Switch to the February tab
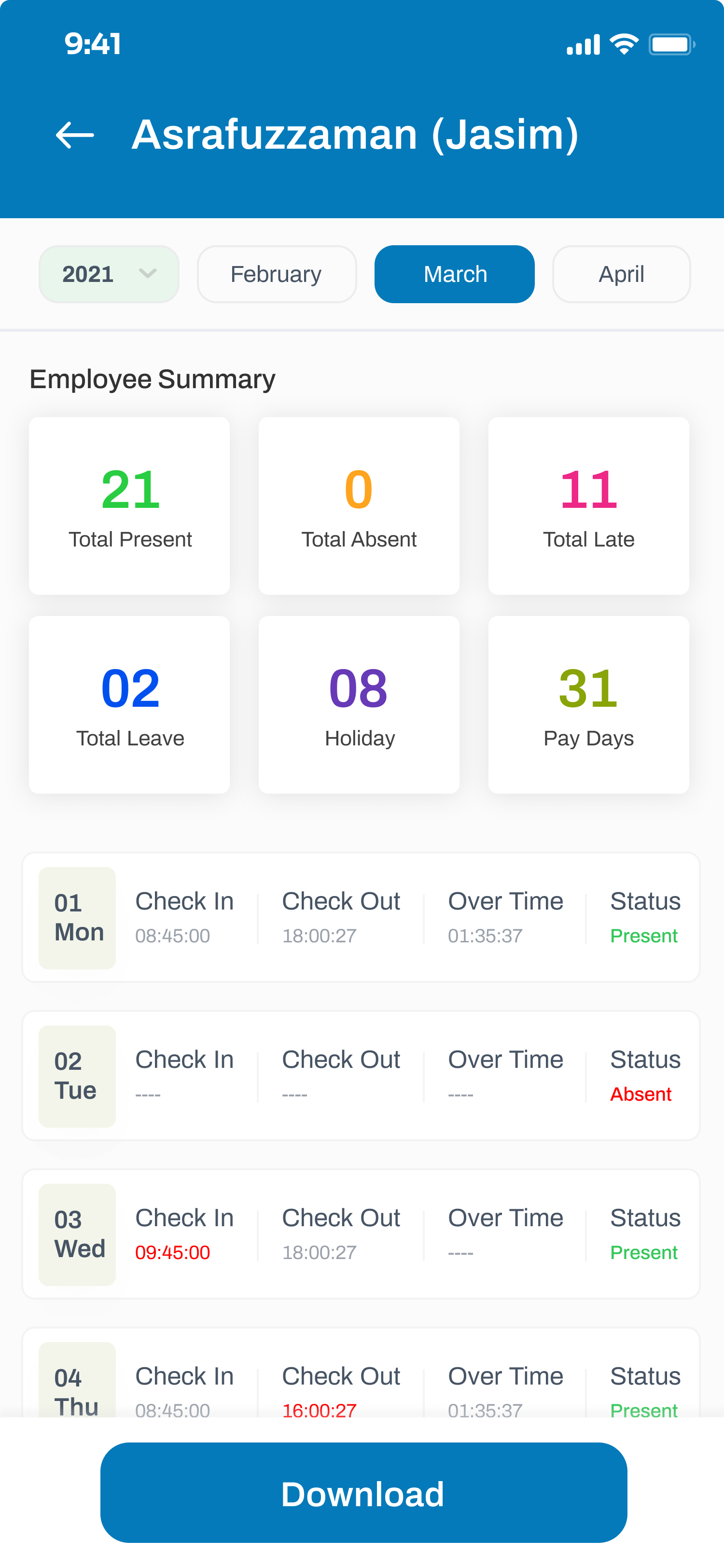 coord(276,274)
